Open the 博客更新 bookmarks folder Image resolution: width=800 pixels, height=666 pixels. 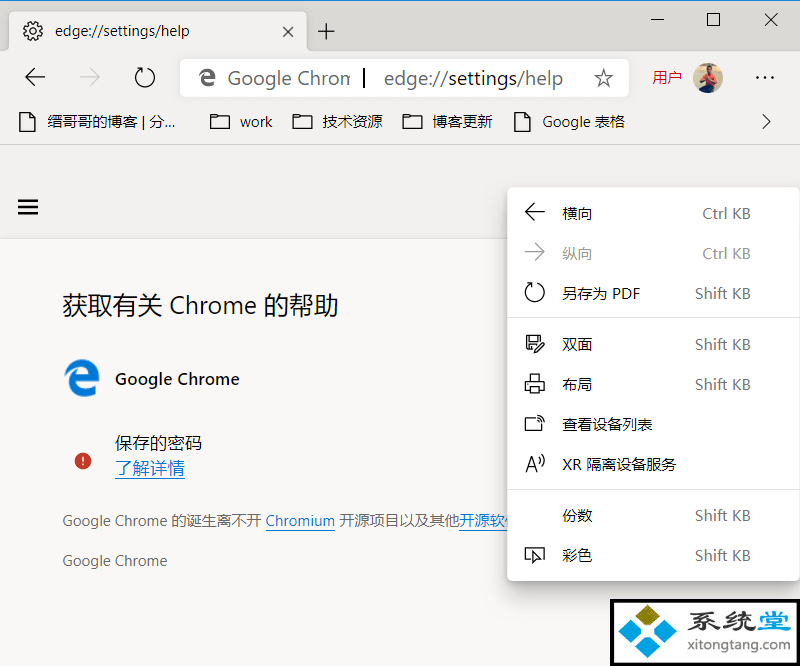[x=447, y=122]
